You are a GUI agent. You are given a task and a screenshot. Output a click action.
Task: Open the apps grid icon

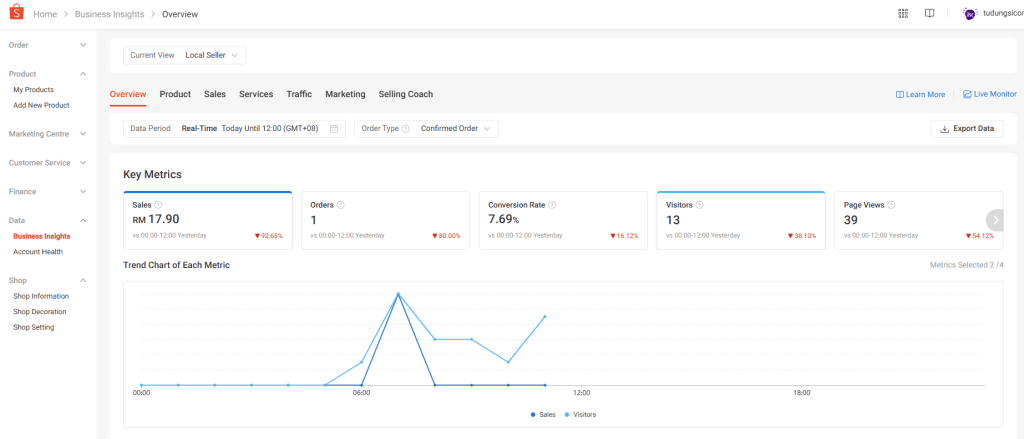tap(903, 13)
